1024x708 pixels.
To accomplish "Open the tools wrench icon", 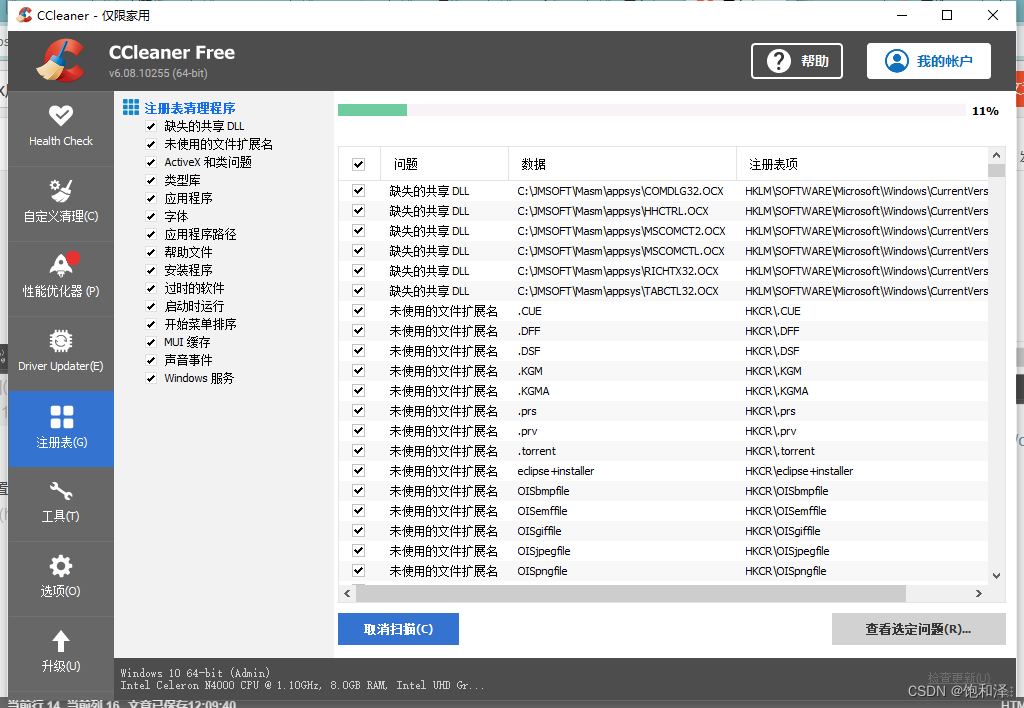I will coord(61,491).
